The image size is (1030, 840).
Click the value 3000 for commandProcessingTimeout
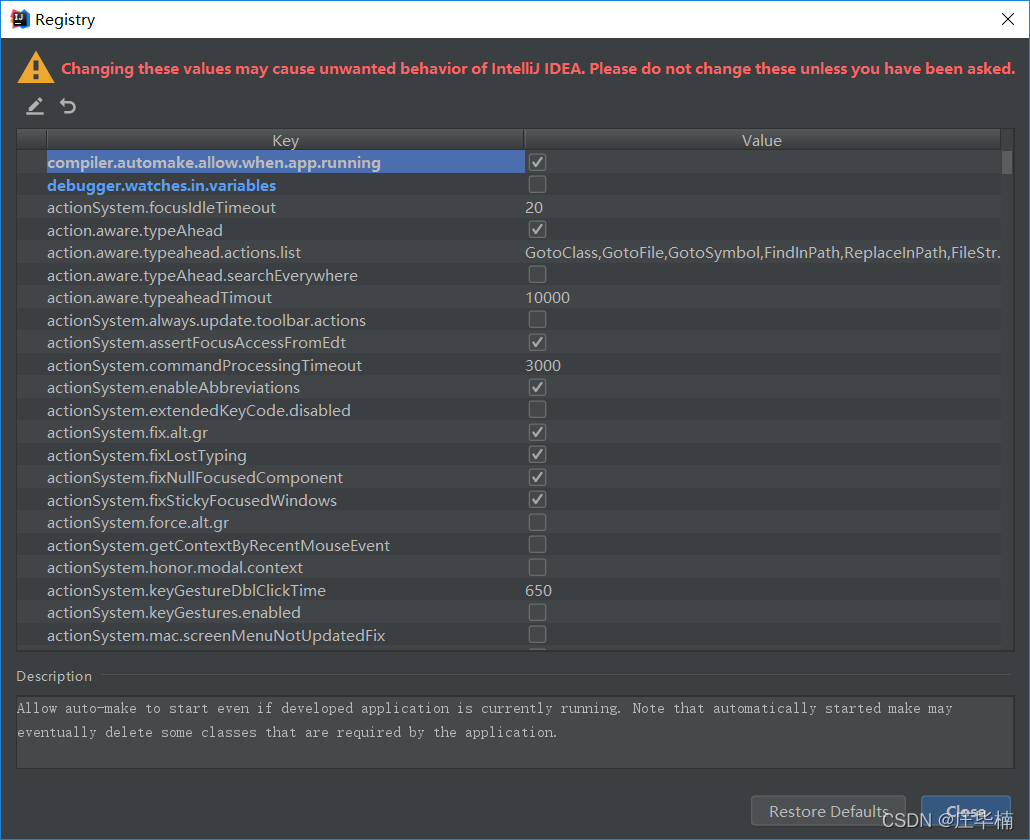[x=543, y=365]
